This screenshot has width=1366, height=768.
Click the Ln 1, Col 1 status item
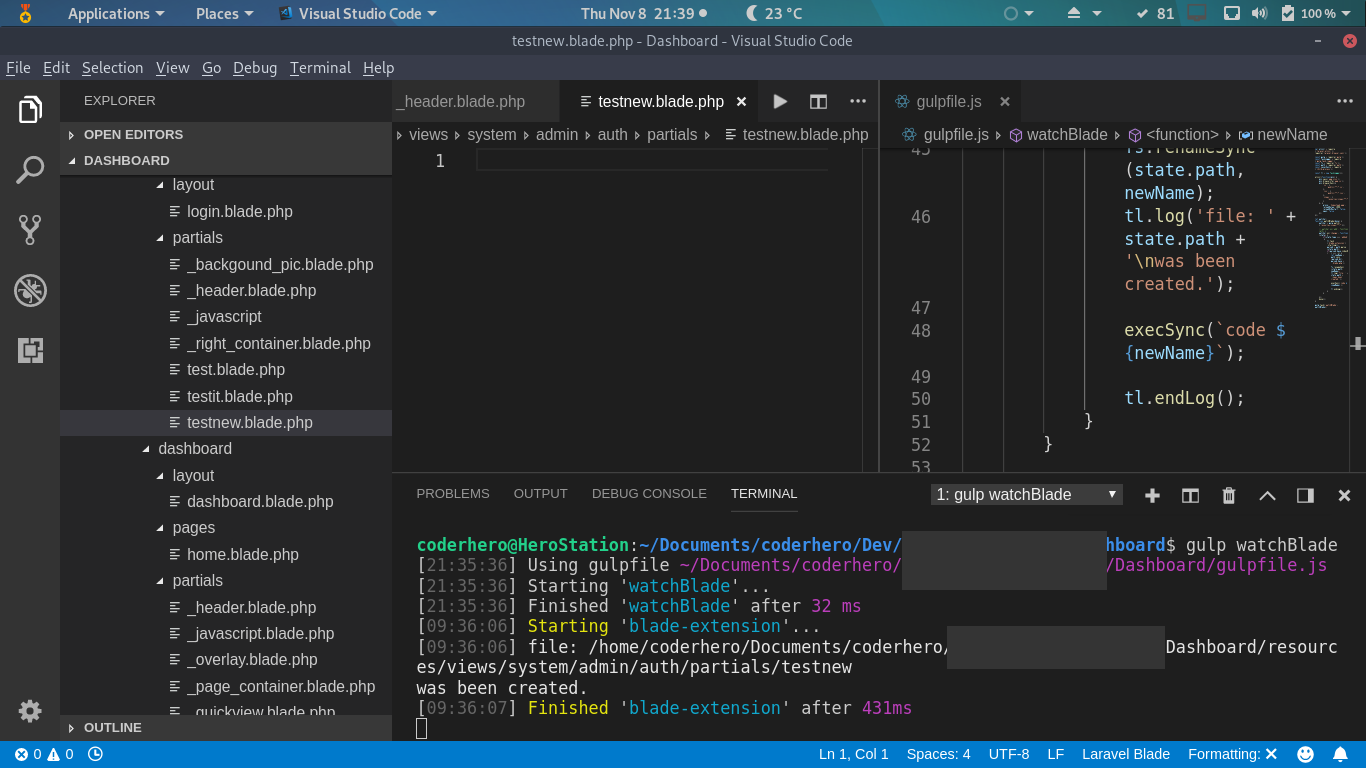click(x=853, y=754)
